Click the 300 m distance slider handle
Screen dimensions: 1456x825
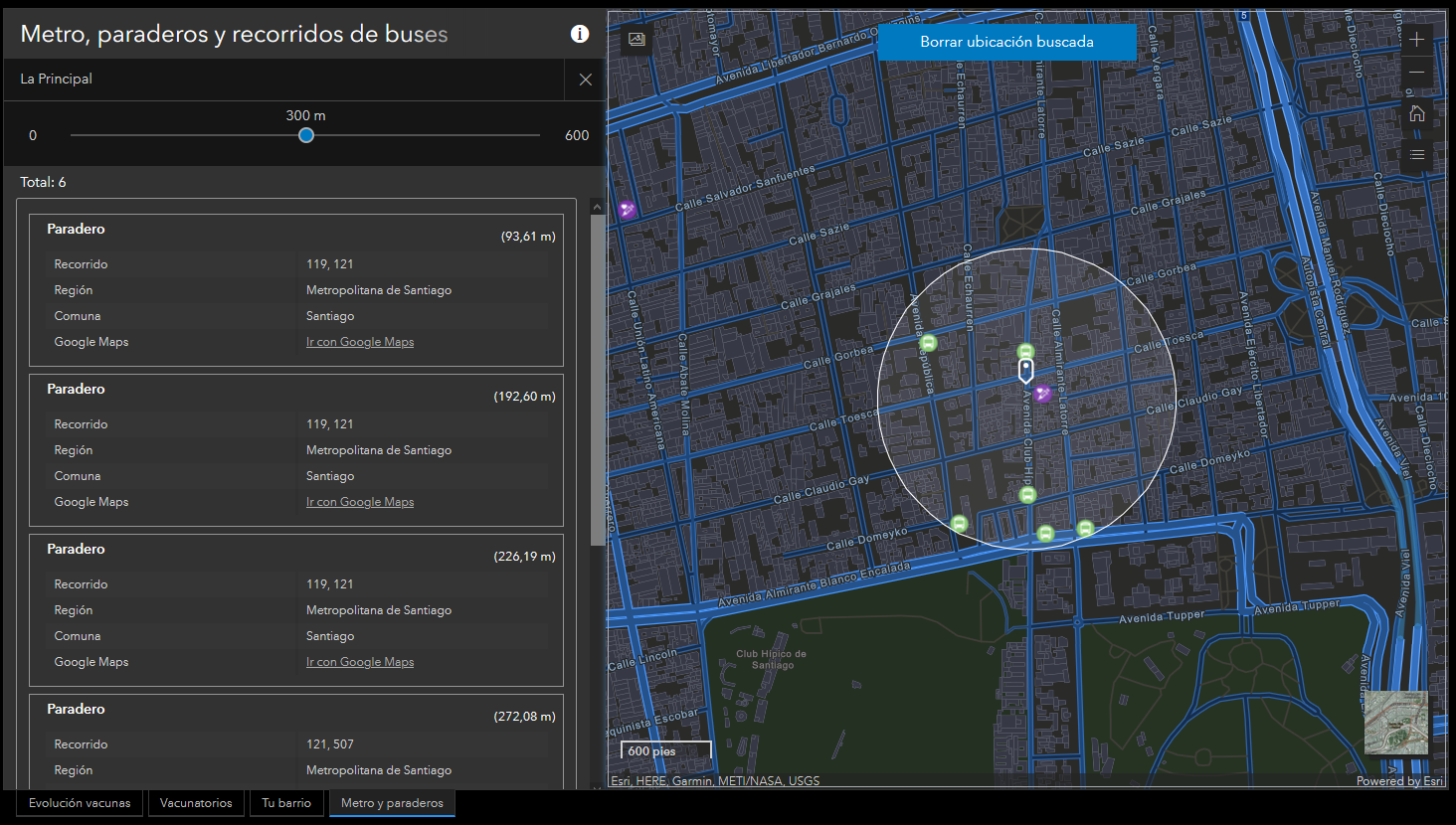coord(306,135)
